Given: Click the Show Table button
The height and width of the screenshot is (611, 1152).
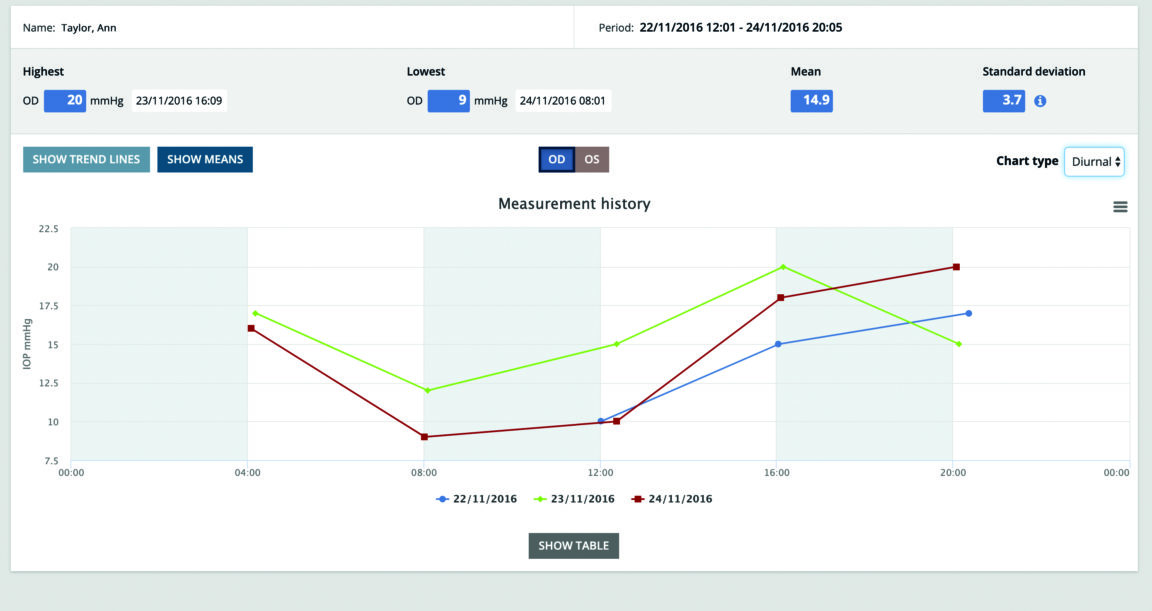Looking at the screenshot, I should point(574,546).
